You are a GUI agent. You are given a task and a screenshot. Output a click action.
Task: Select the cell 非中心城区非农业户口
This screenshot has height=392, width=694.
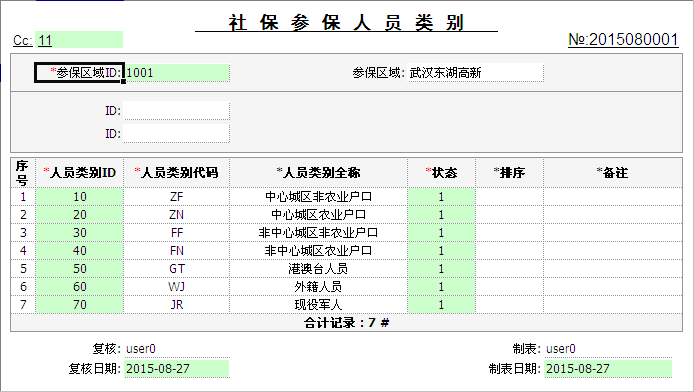318,233
